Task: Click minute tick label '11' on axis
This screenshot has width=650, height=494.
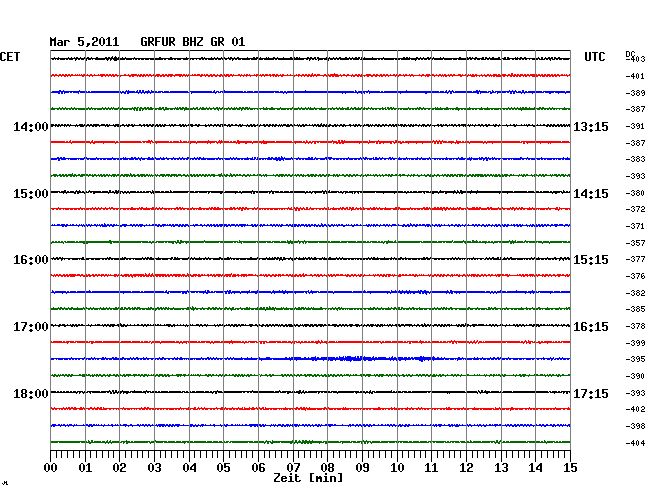Action: pyautogui.click(x=431, y=467)
